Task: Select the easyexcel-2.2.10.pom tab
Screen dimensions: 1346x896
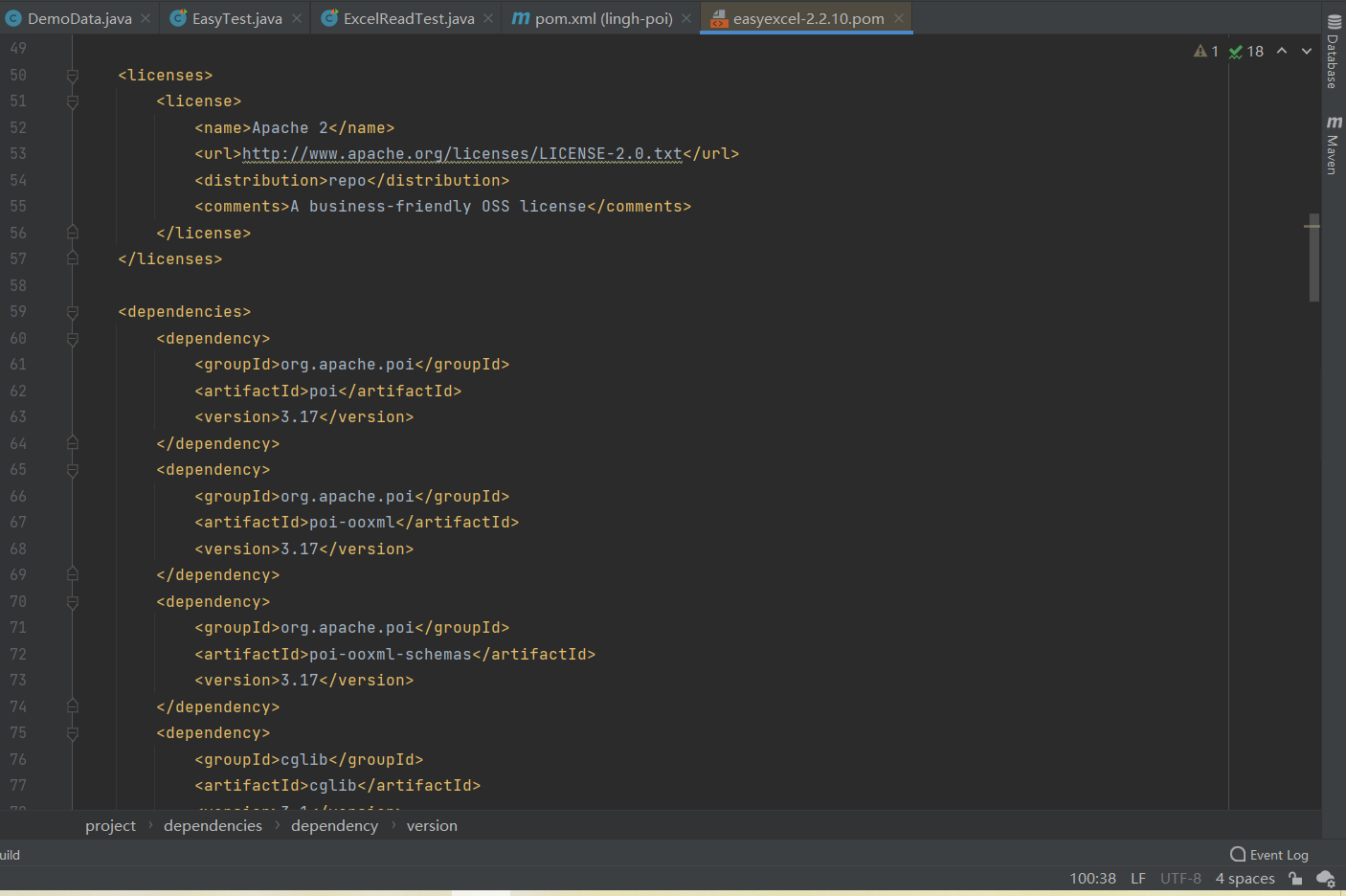Action: point(808,18)
